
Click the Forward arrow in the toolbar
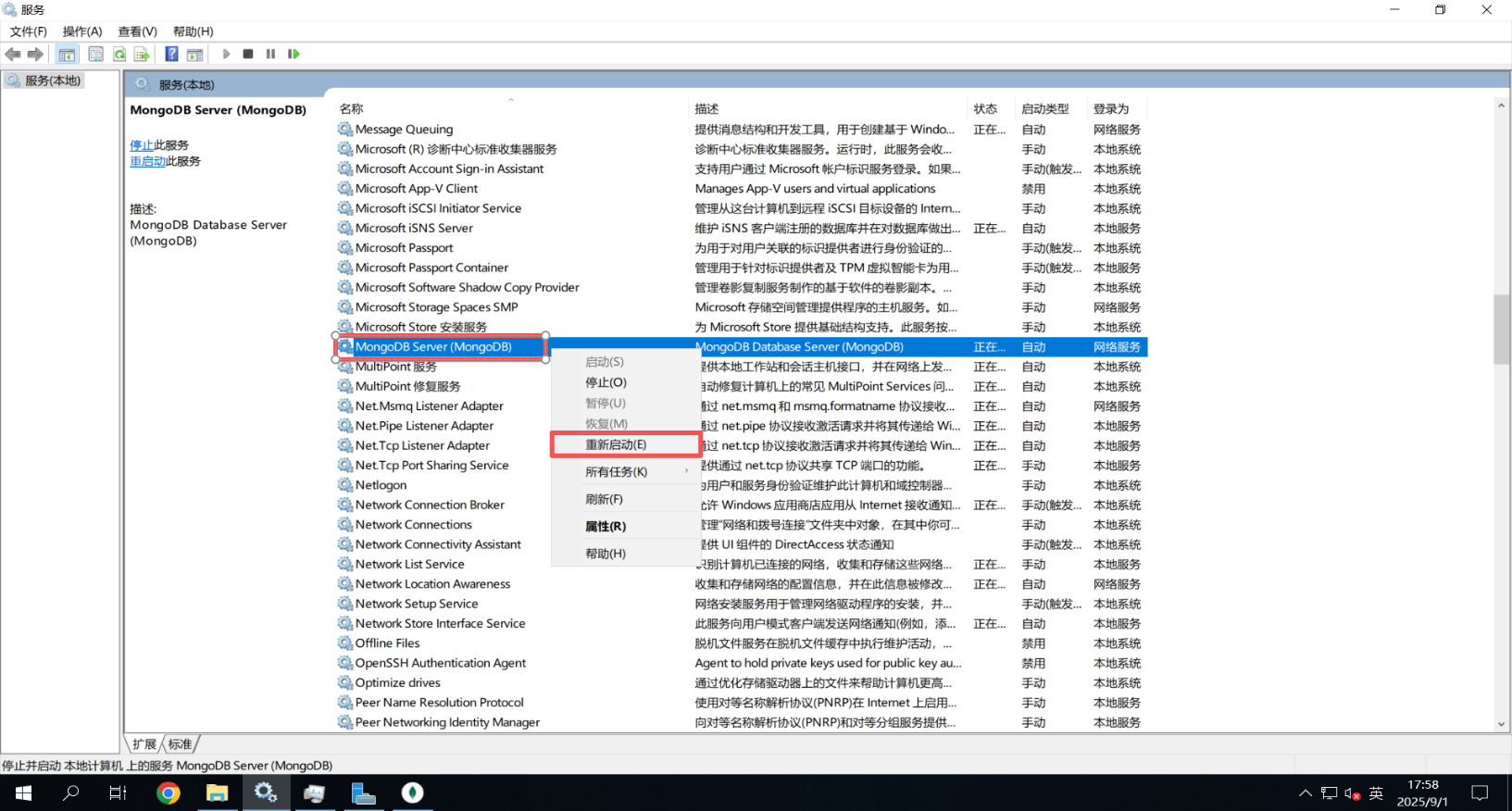pos(35,54)
